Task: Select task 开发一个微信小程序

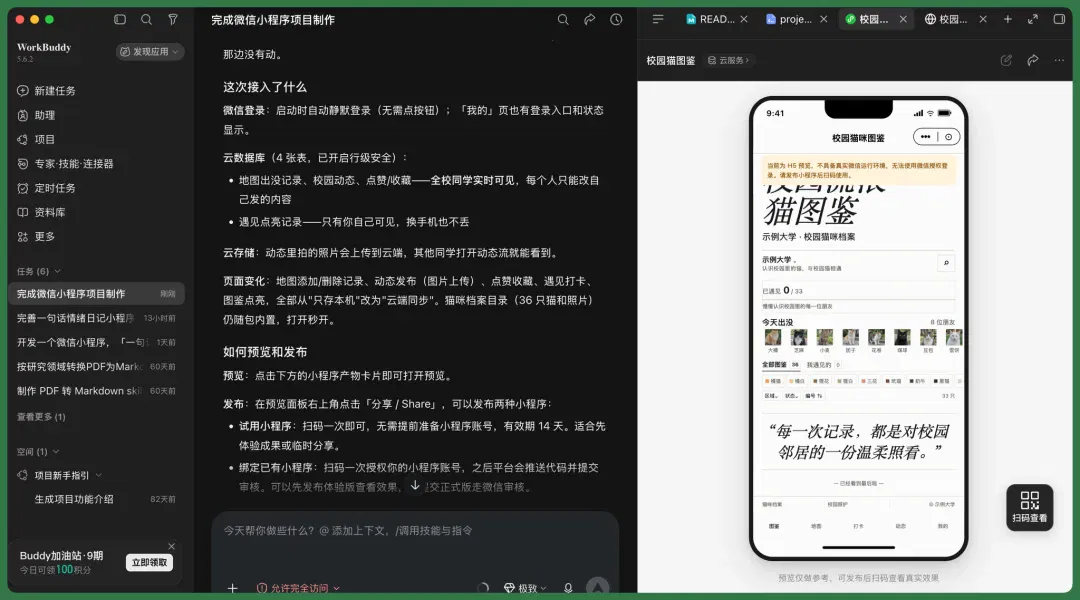Action: point(96,342)
